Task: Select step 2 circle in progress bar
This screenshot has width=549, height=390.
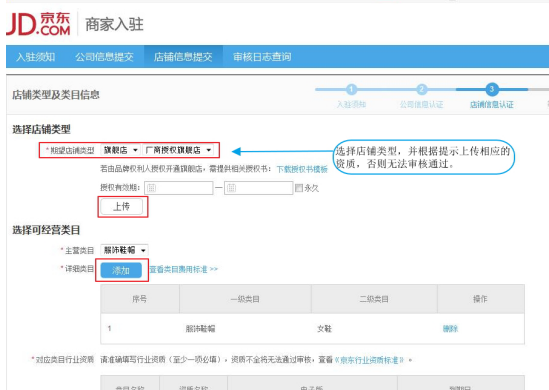Action: 421,89
